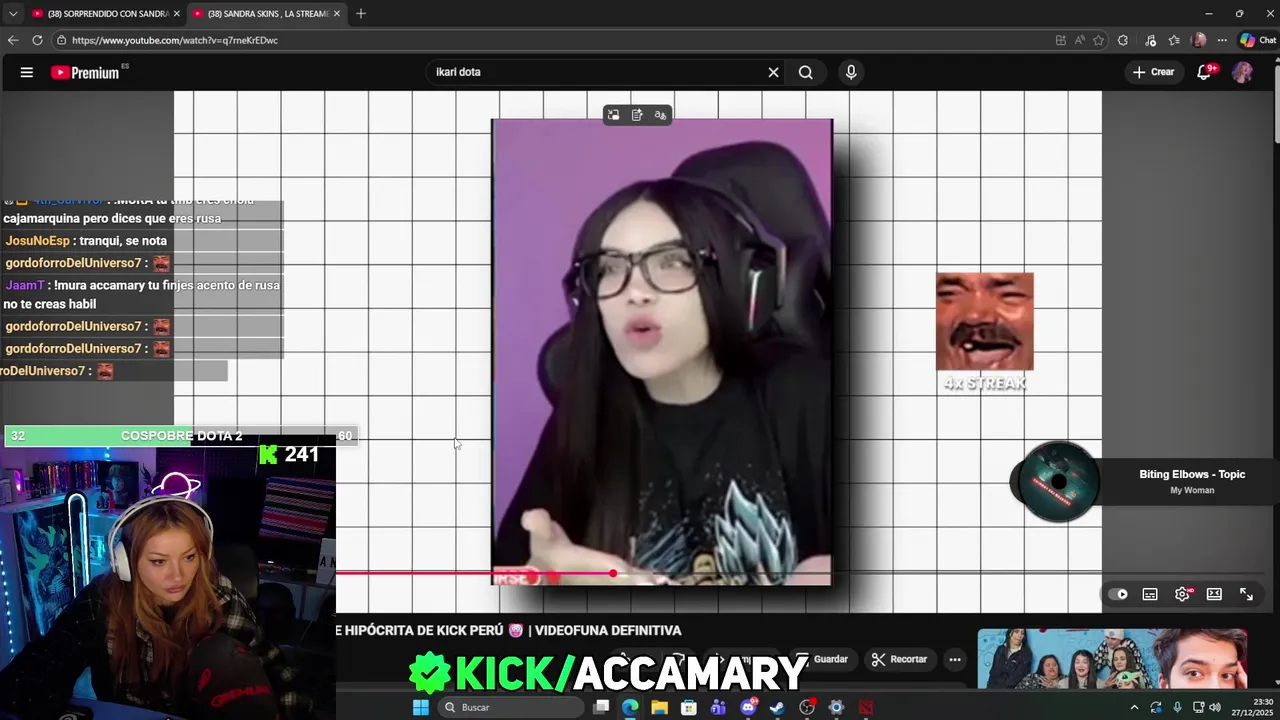Click the Recortar button
Screen dimensions: 1280x720
coord(899,659)
